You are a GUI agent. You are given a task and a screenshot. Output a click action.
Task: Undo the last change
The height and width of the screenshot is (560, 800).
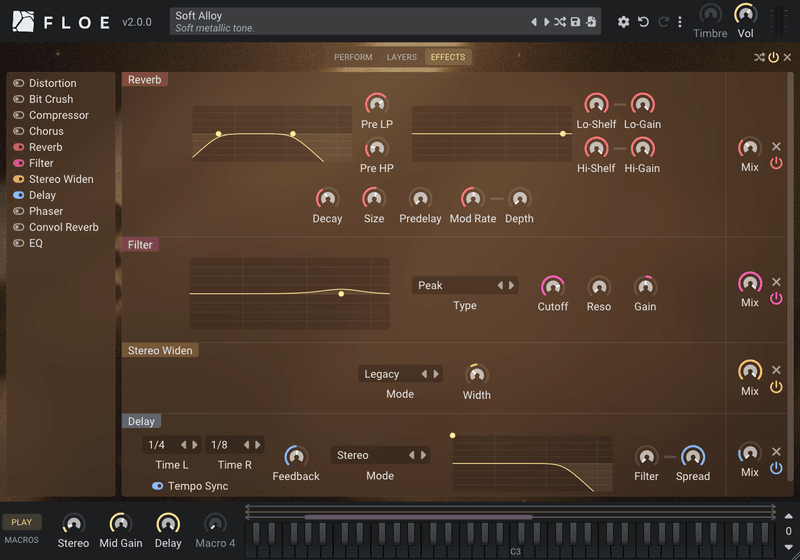pos(643,22)
